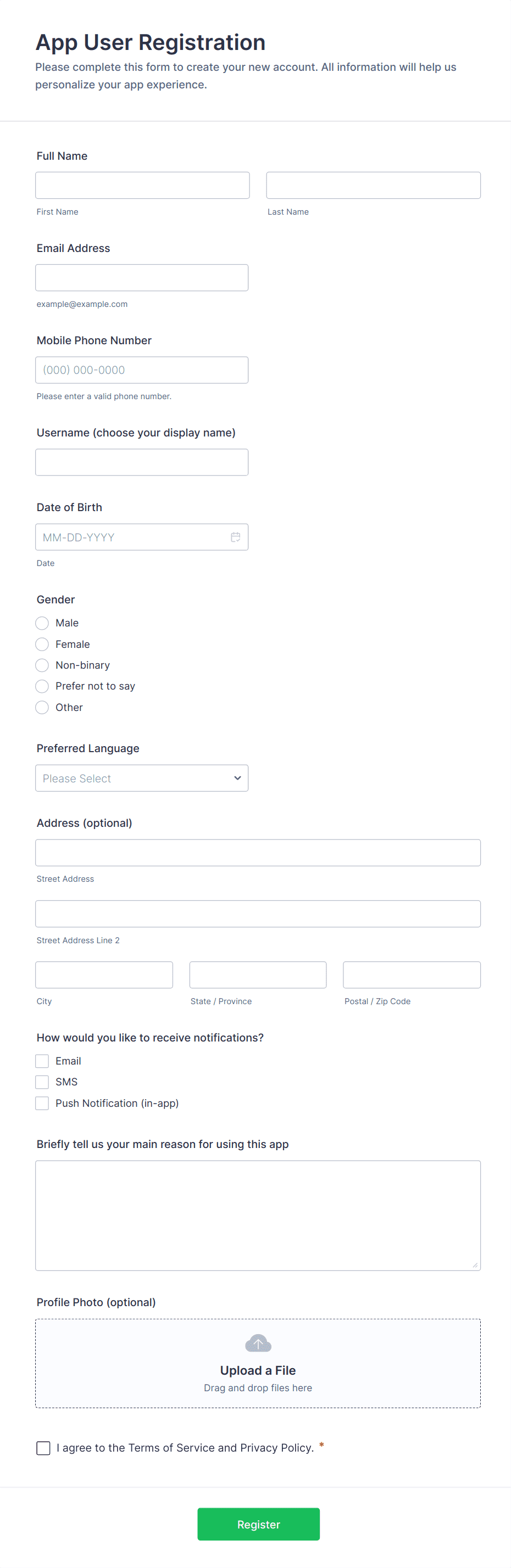Tick Push Notification (in-app) checkbox
The width and height of the screenshot is (511, 1568).
point(42,1103)
